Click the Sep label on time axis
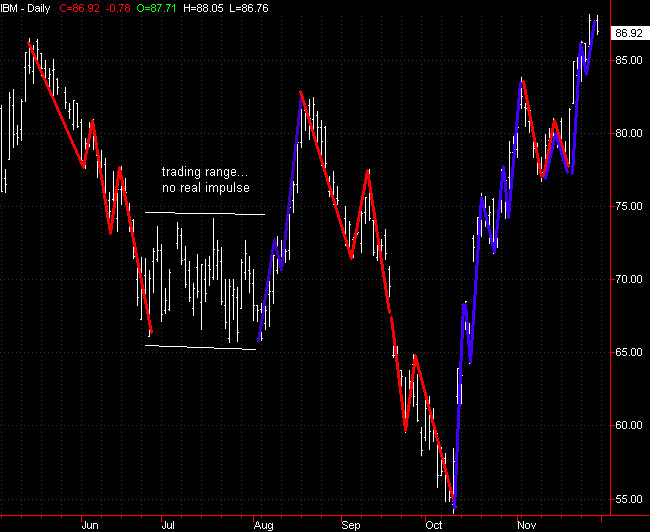The height and width of the screenshot is (532, 650). pyautogui.click(x=351, y=525)
